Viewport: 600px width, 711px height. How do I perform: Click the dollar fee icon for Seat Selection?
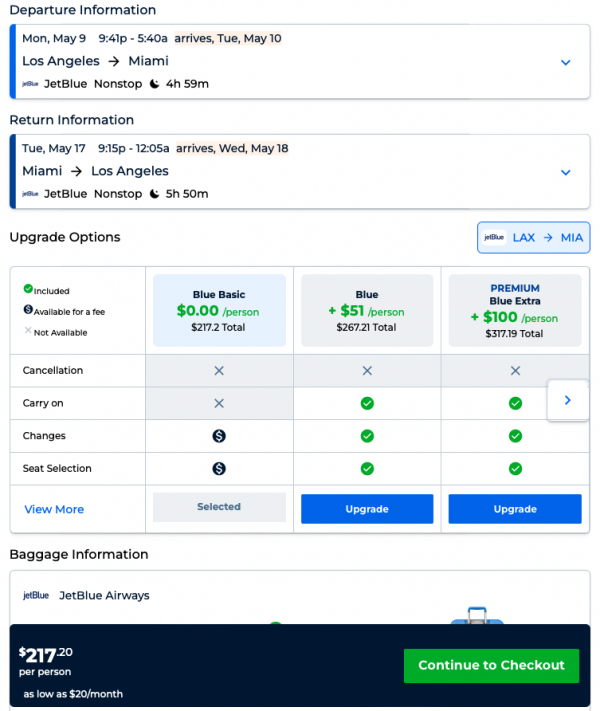point(219,468)
